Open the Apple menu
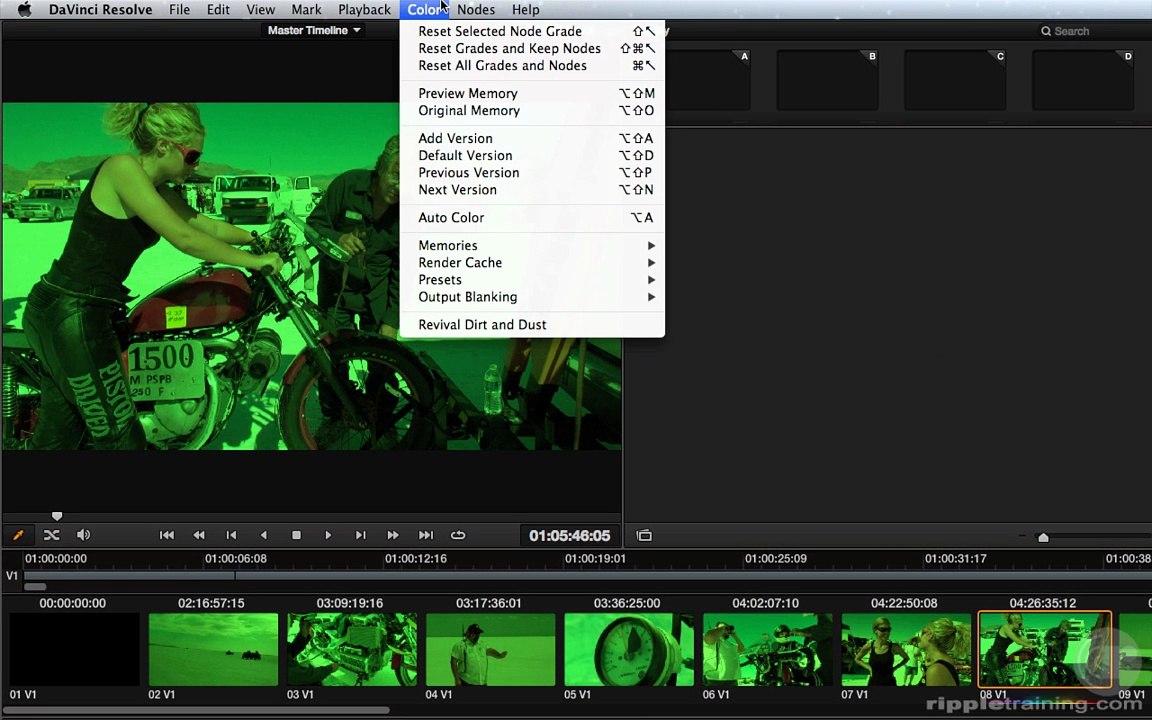This screenshot has width=1152, height=720. 24,10
